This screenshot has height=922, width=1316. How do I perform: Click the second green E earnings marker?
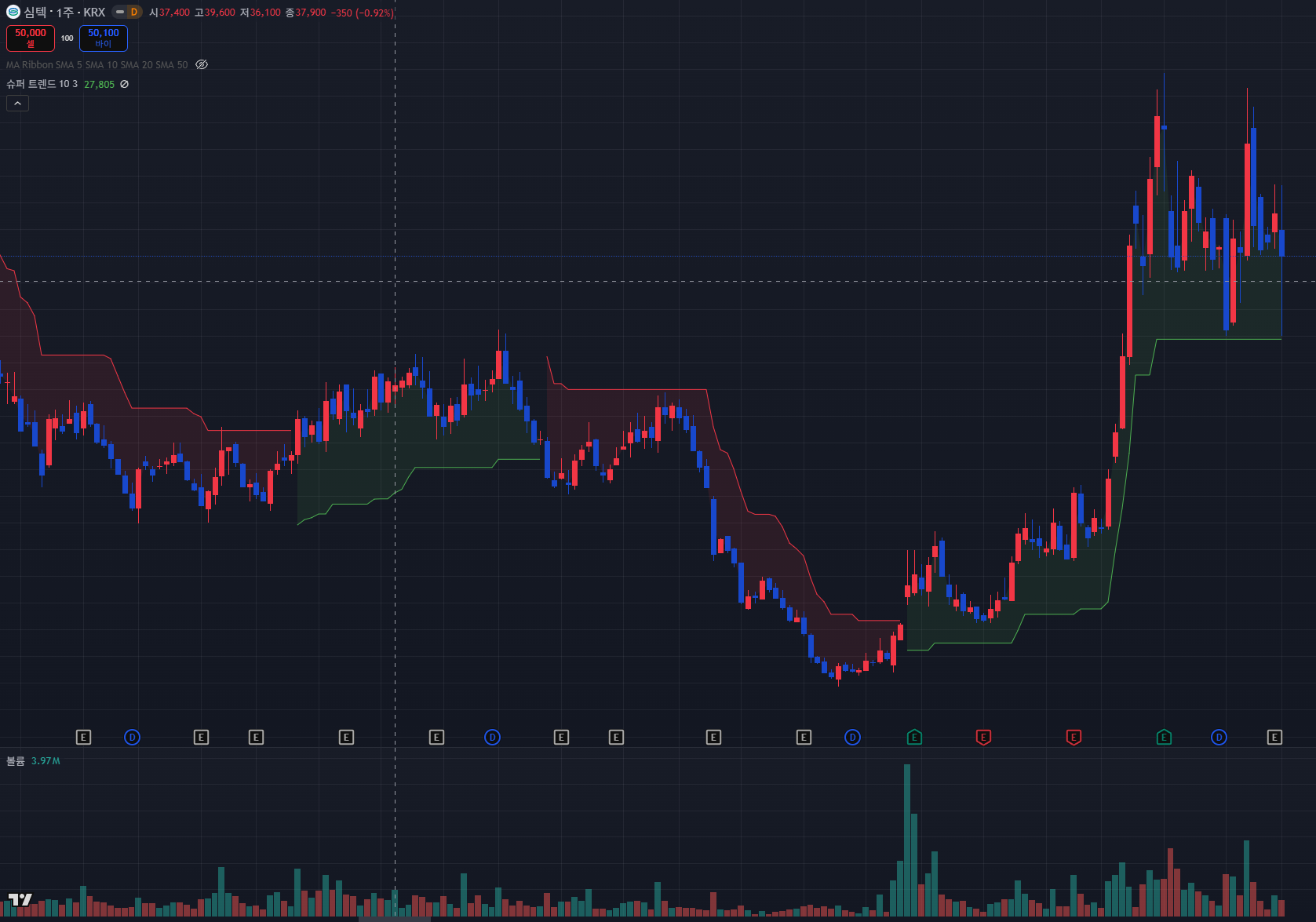(x=1164, y=737)
